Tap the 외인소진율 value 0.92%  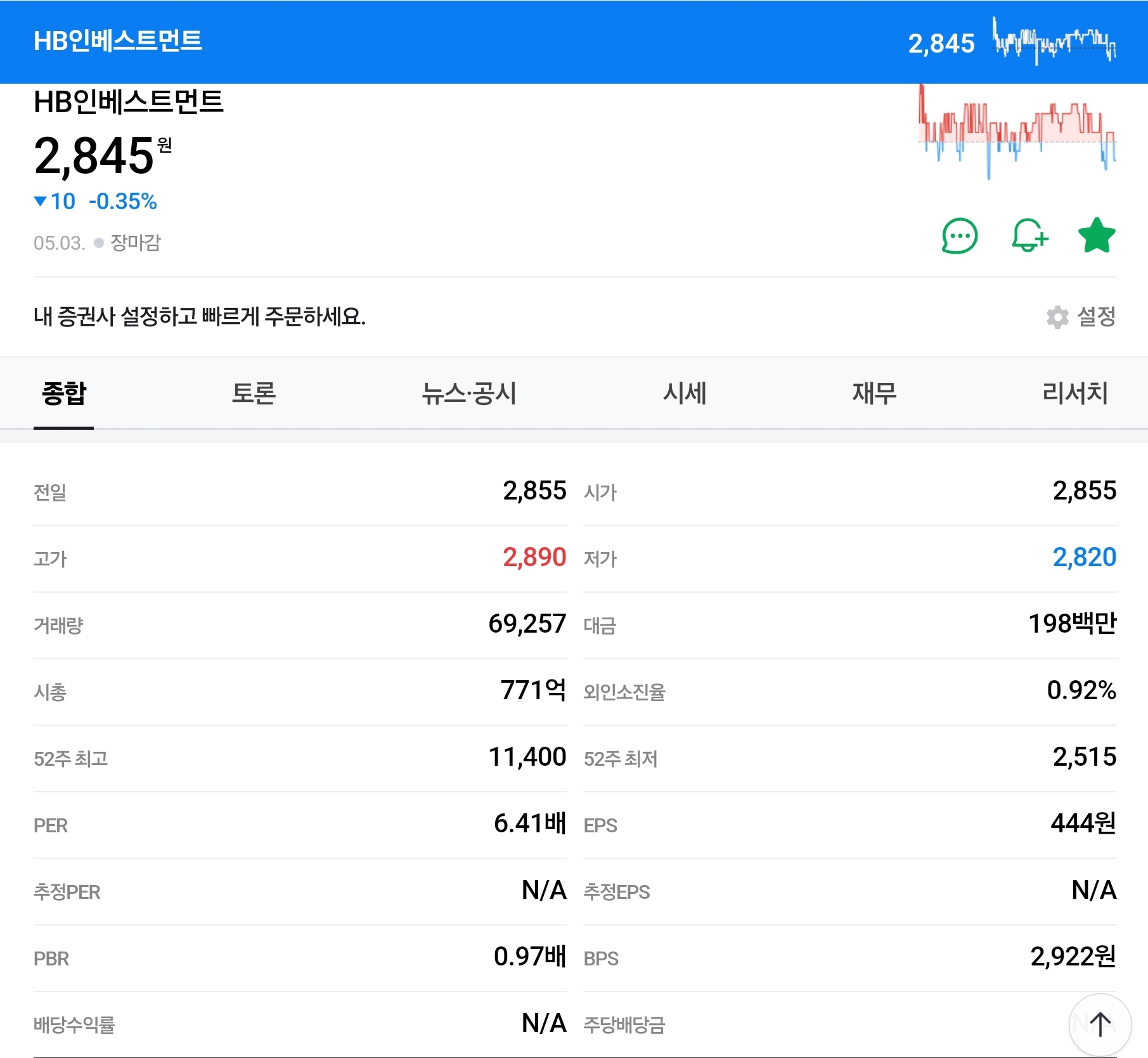click(1081, 690)
